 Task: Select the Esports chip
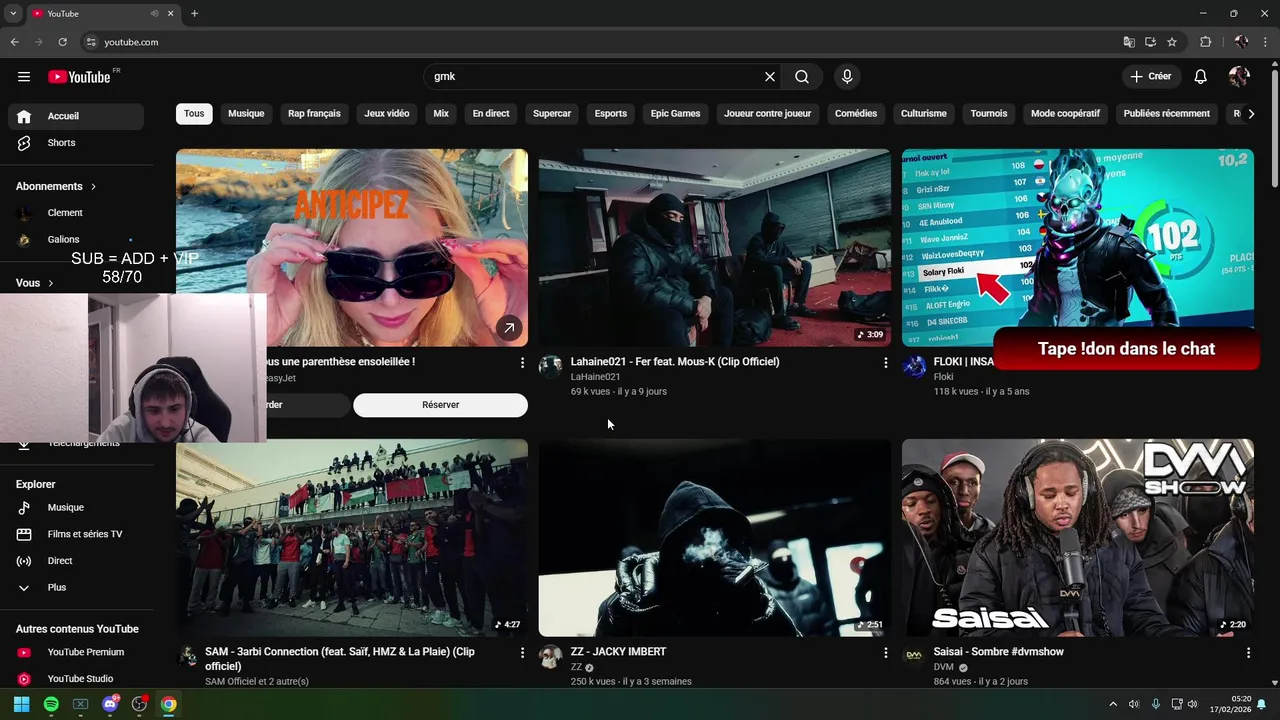pos(611,114)
